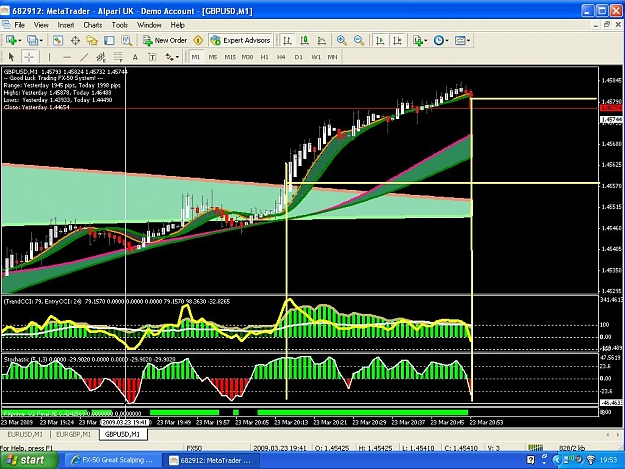Screen dimensions: 625x469
Task: Select the D1 timeframe button
Action: click(x=299, y=57)
